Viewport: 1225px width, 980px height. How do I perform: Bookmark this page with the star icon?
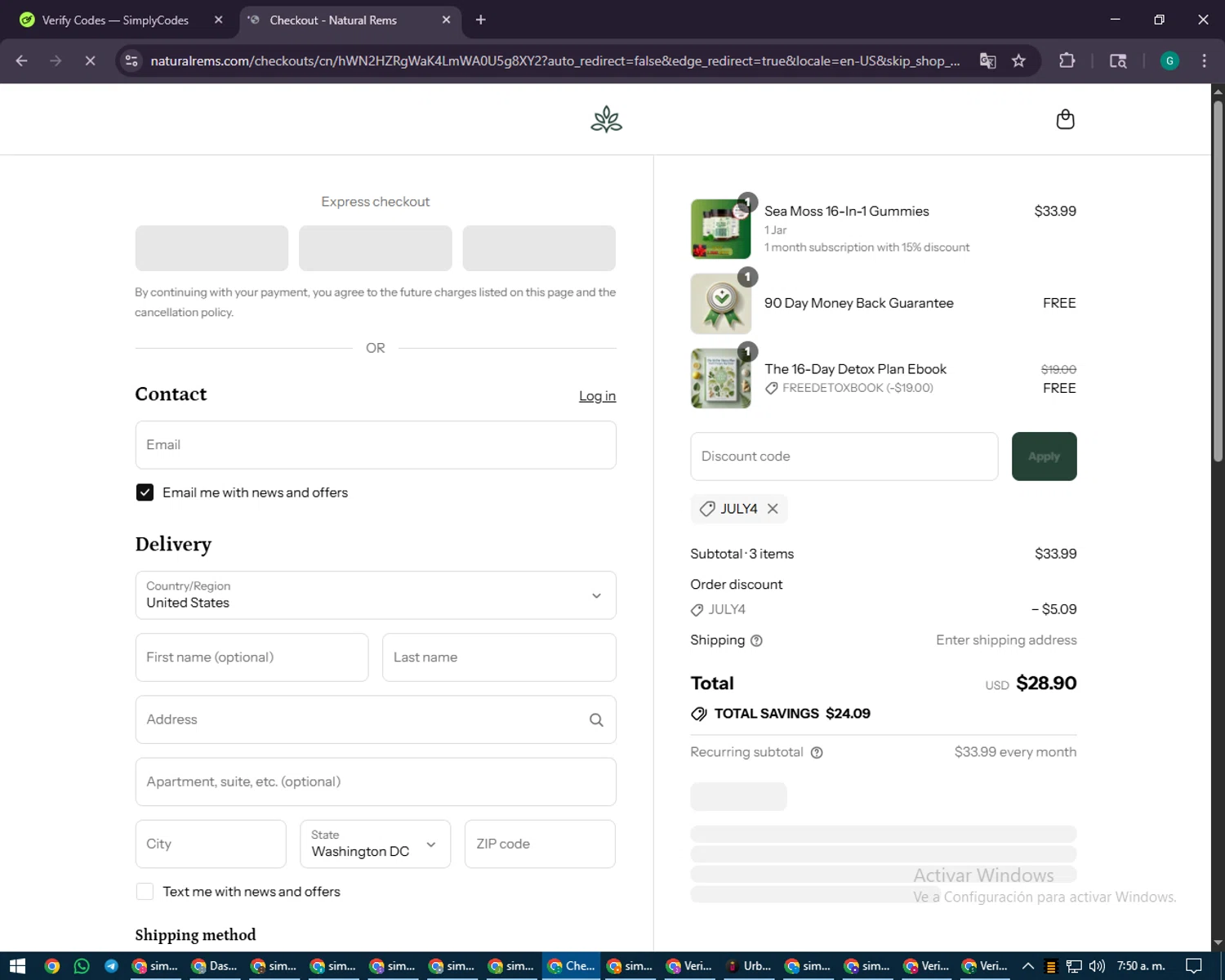point(1018,60)
